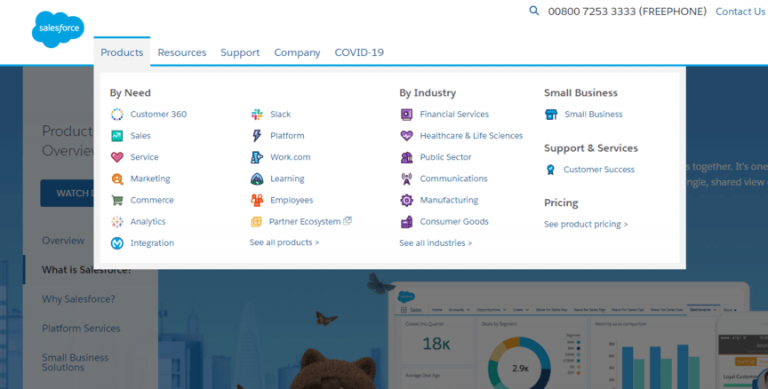
Task: Click the Financial Services safe icon
Action: [x=407, y=115]
